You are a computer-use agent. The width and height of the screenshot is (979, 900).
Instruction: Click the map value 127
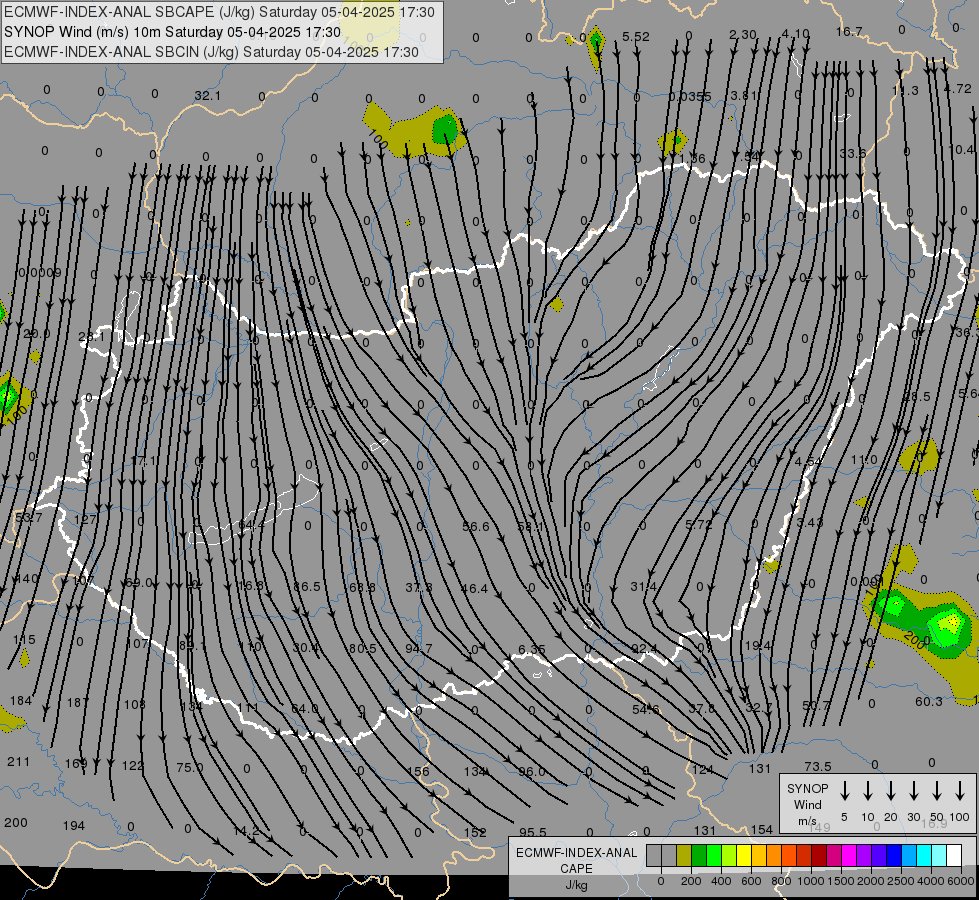coord(85,519)
